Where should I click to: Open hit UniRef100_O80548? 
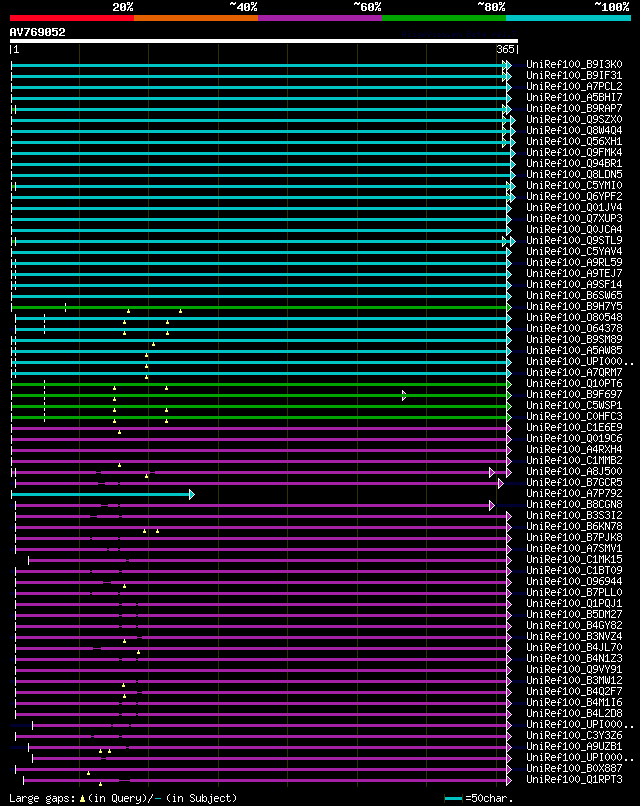[x=574, y=318]
